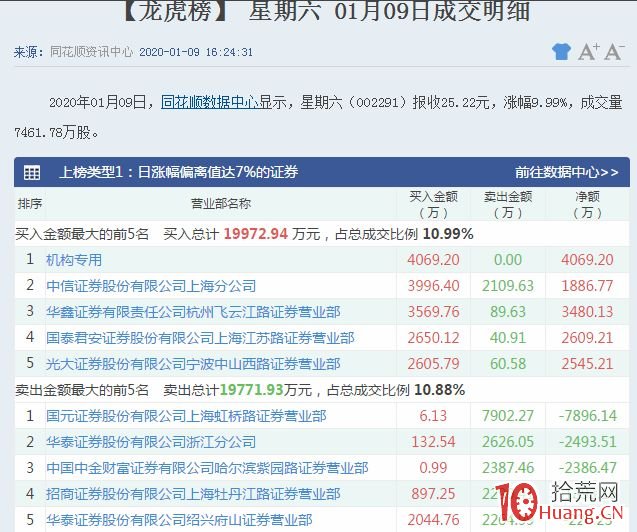Open 招商证券上海牡丹江路证券营业部 link
The height and width of the screenshot is (532, 637).
coord(193,494)
